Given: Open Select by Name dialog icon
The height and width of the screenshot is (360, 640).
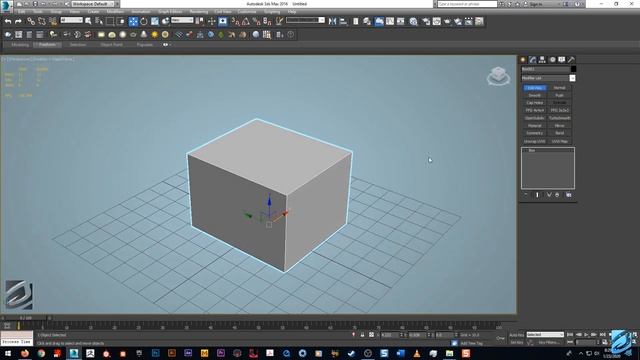Looking at the screenshot, I should [99, 21].
